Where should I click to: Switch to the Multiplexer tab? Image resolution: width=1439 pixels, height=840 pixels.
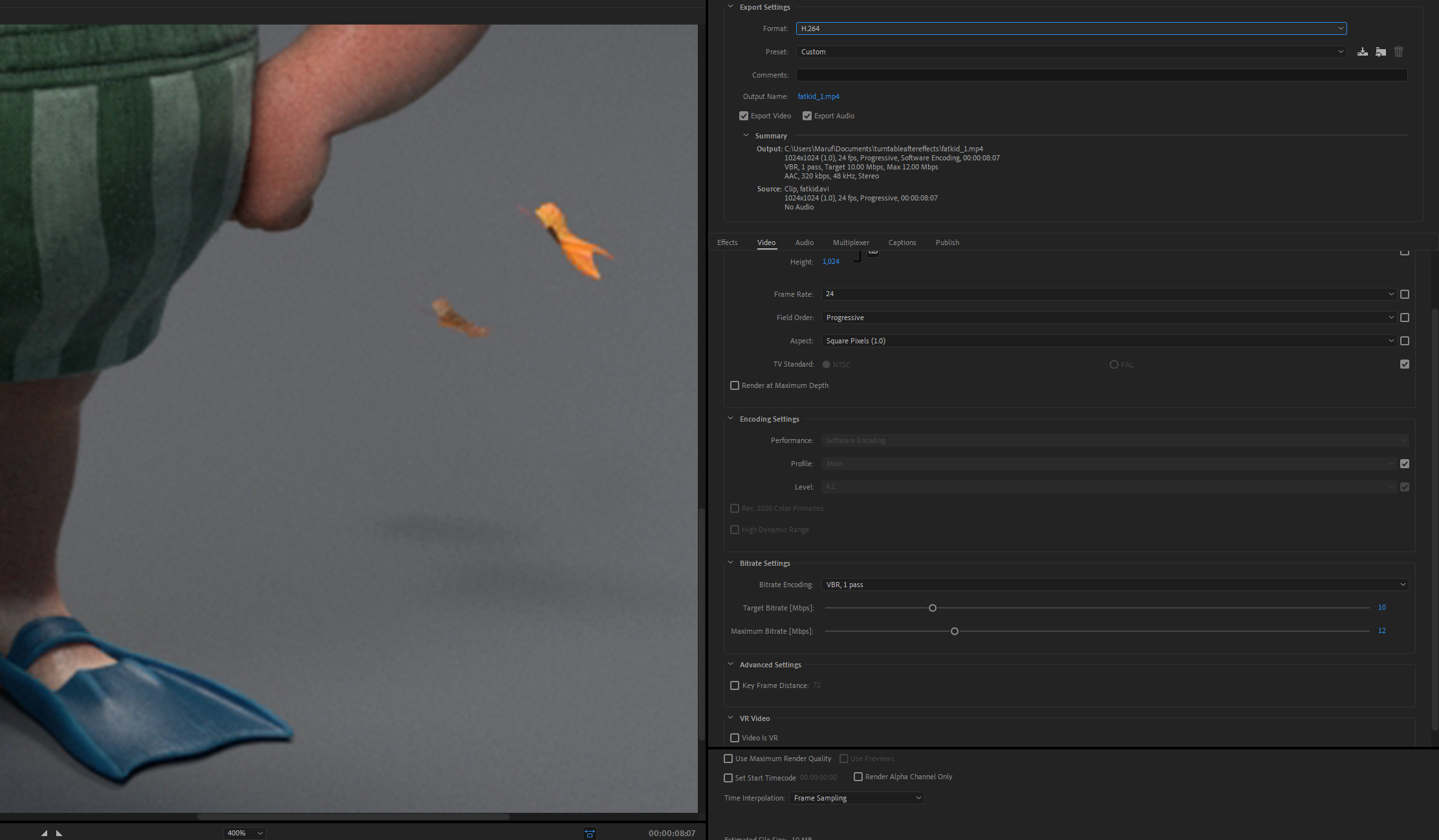click(x=850, y=242)
